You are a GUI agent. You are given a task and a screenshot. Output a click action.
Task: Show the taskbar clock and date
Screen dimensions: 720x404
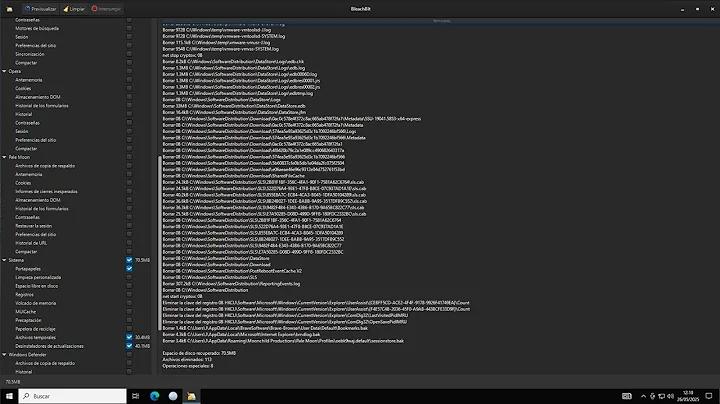point(688,396)
